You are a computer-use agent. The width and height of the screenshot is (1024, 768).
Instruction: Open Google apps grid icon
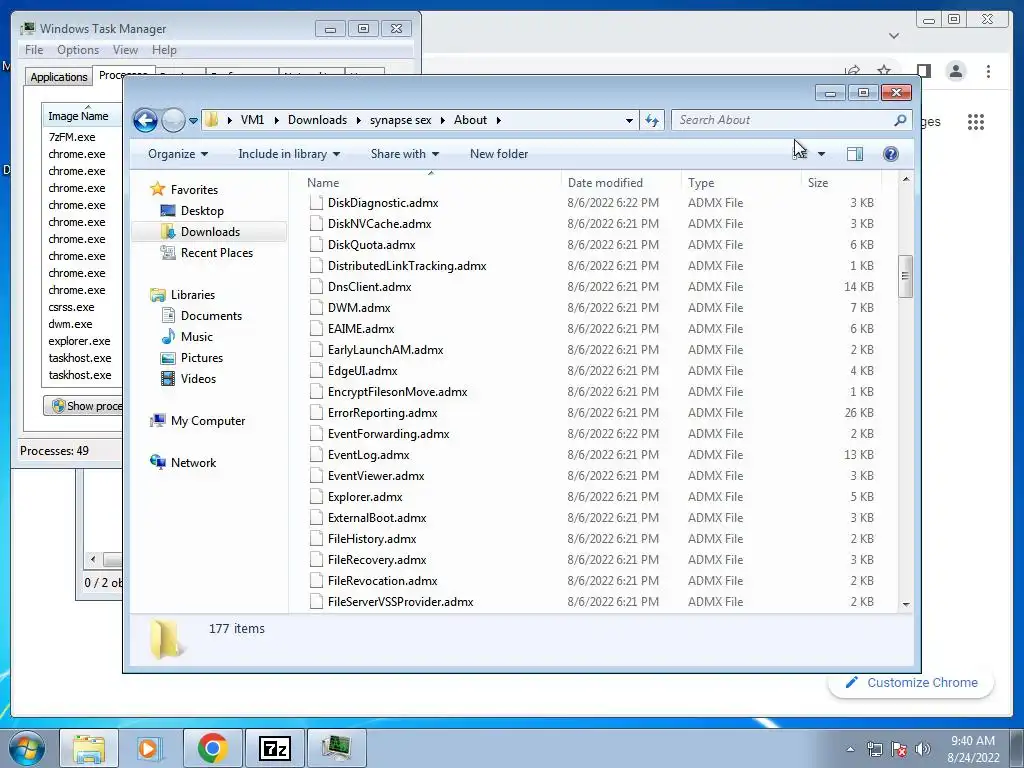pos(976,122)
